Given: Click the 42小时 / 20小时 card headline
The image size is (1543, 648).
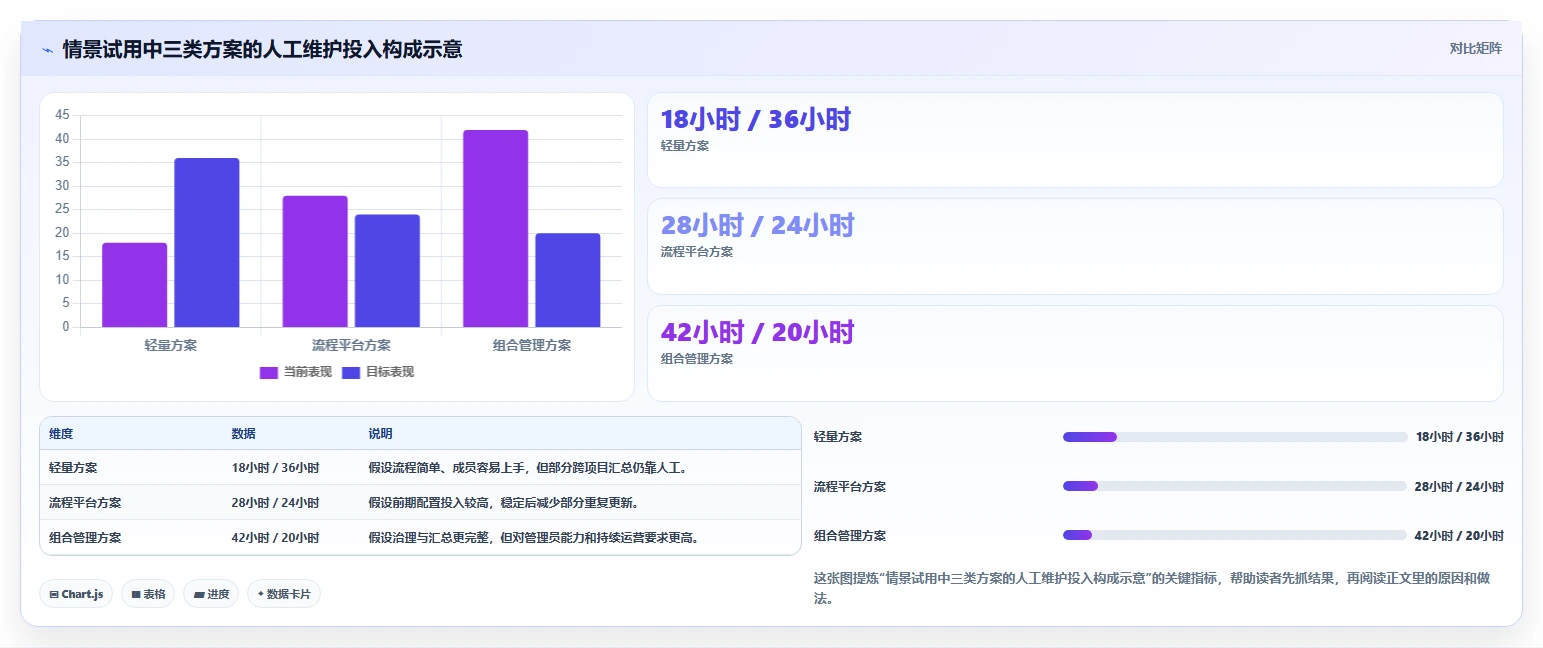Looking at the screenshot, I should pos(757,332).
